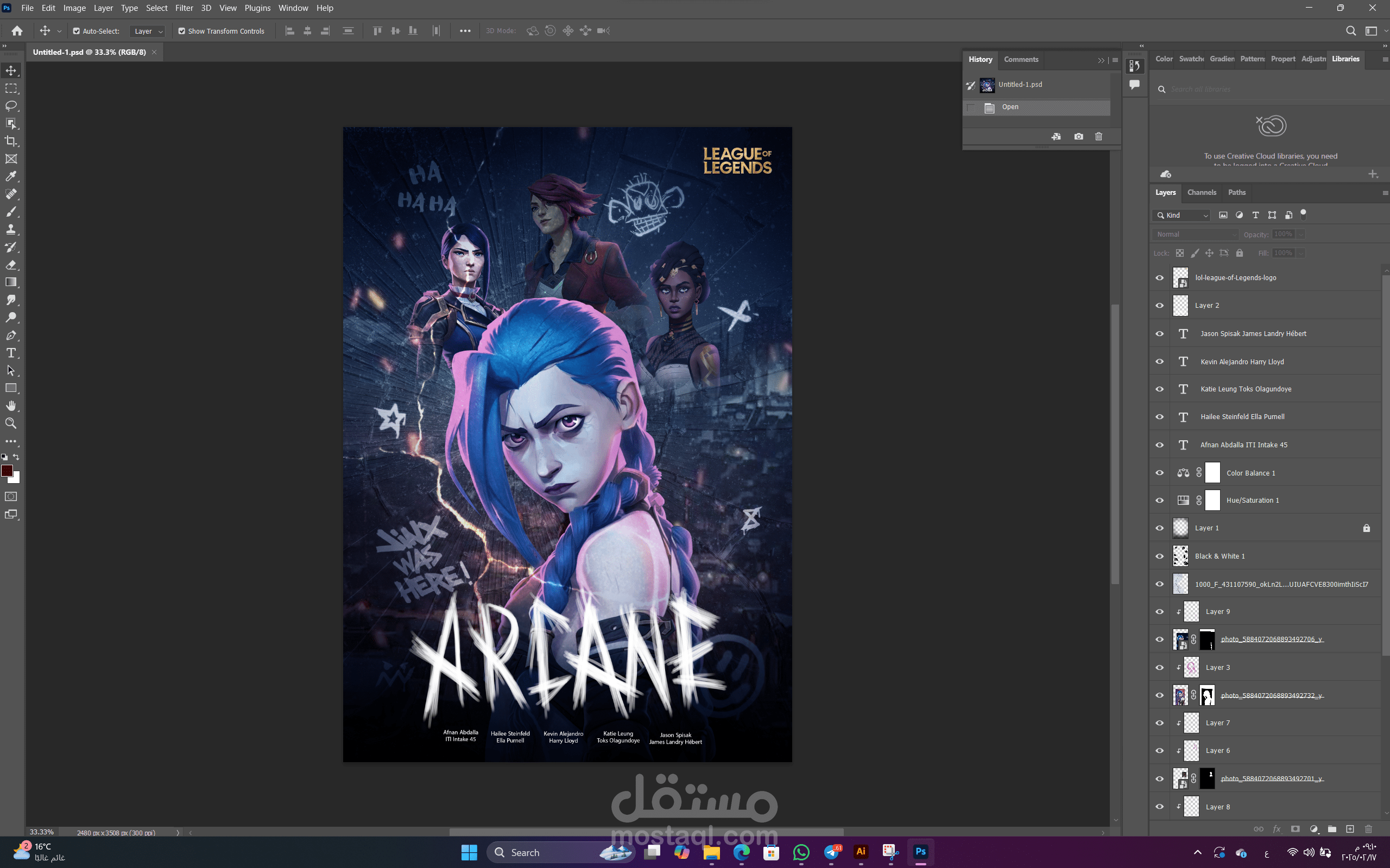Select the Hand tool
The image size is (1390, 868).
11,406
